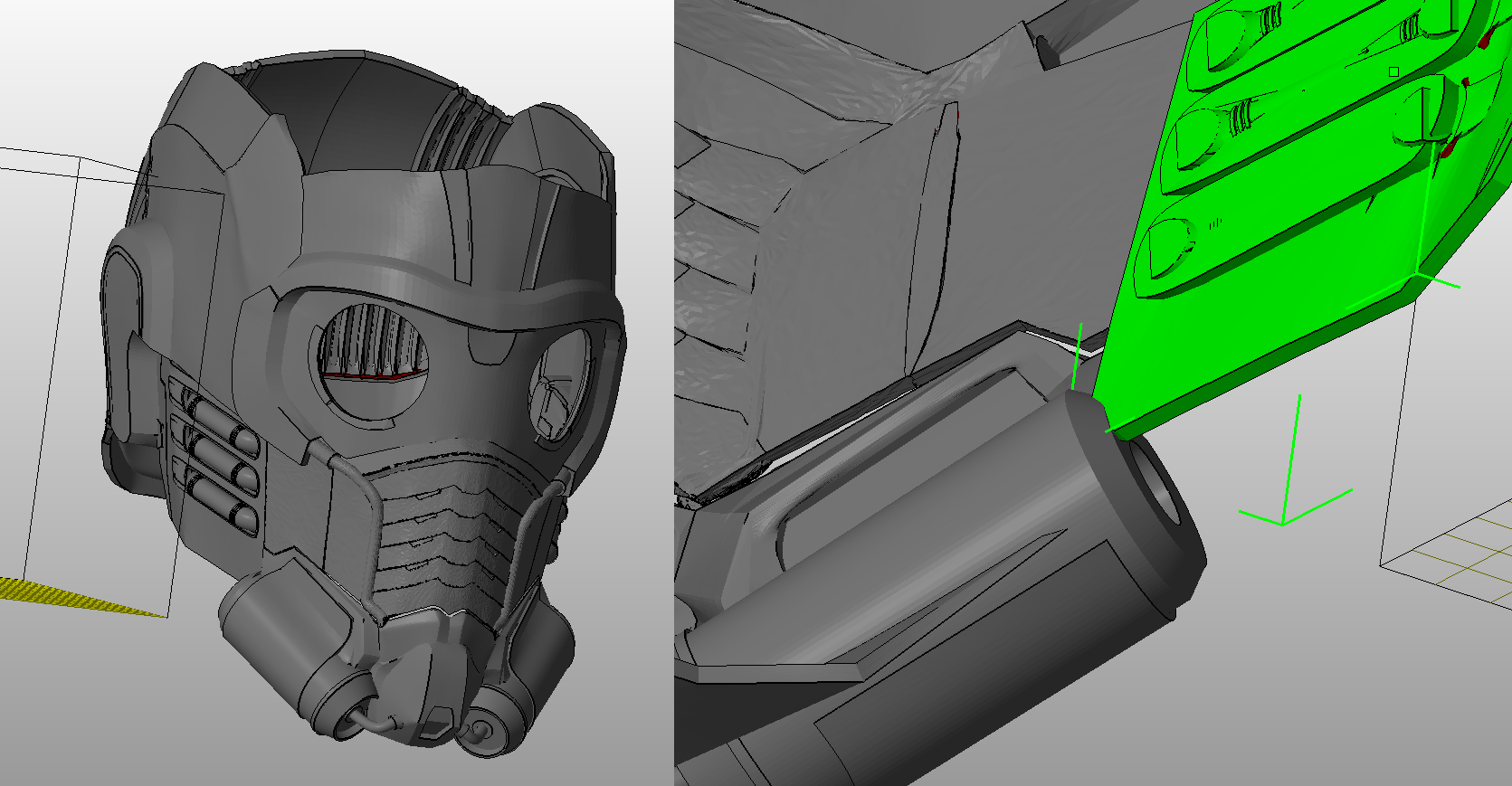Click the green XYZ axis gizmo

(1294, 461)
